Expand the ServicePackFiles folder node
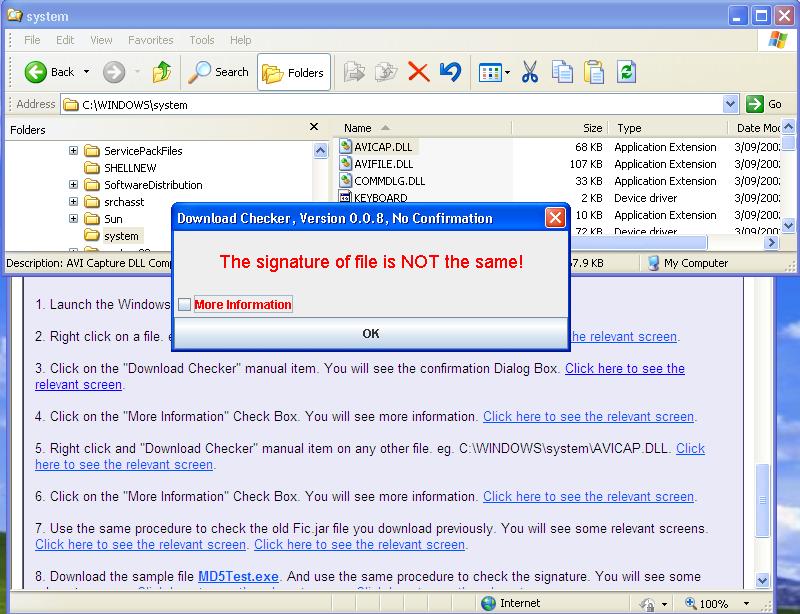 [73, 151]
